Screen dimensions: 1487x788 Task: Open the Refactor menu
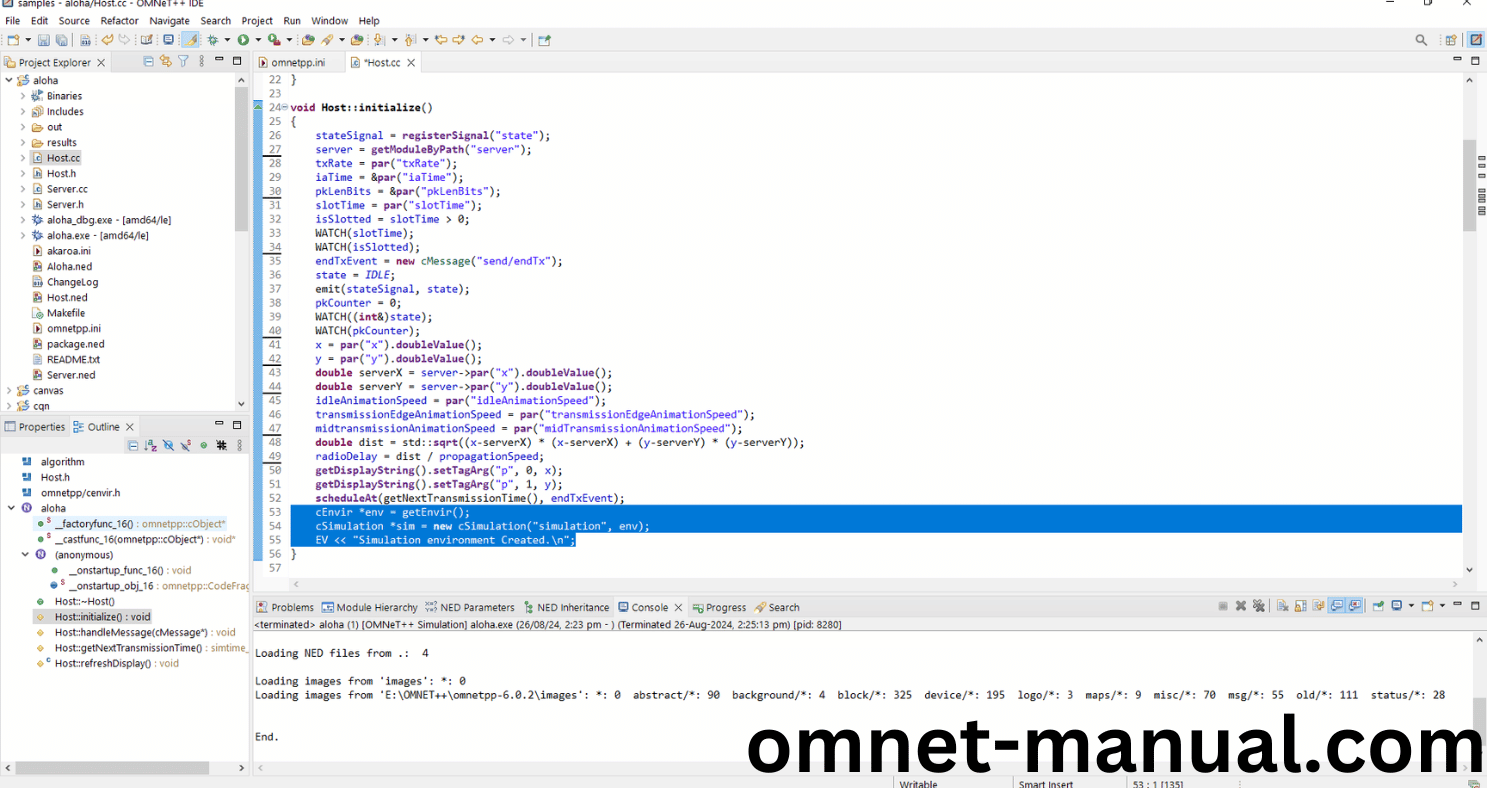[x=119, y=20]
